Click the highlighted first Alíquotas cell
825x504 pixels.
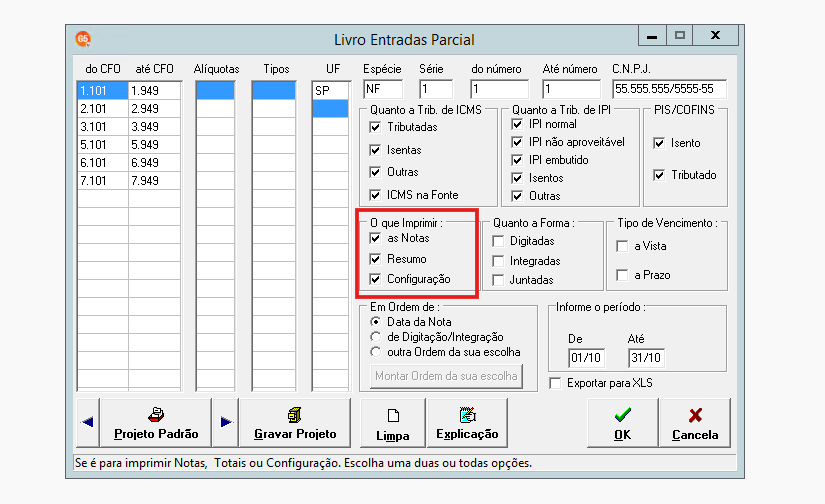(x=215, y=90)
